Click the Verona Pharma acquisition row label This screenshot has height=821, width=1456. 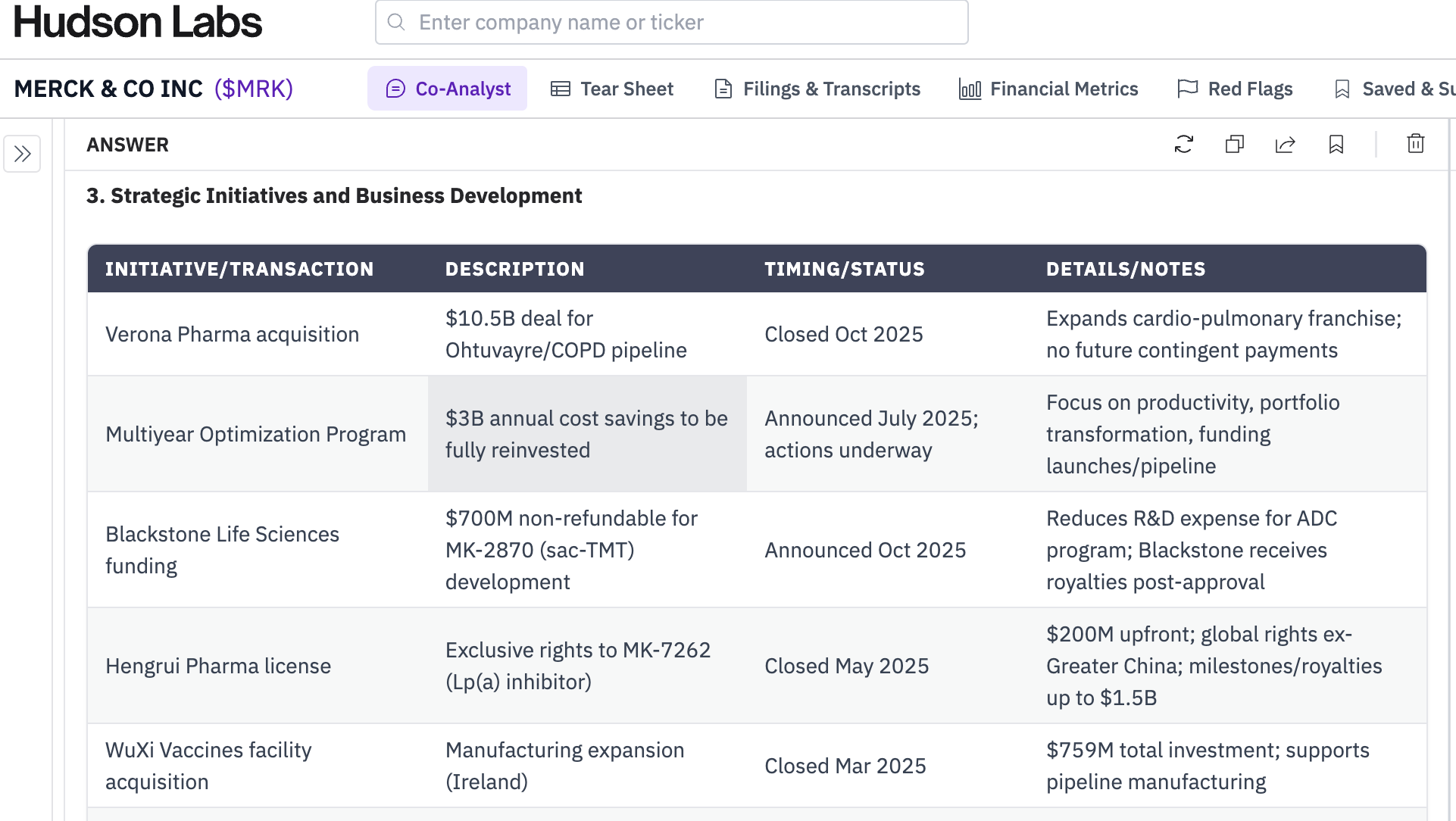coord(232,334)
